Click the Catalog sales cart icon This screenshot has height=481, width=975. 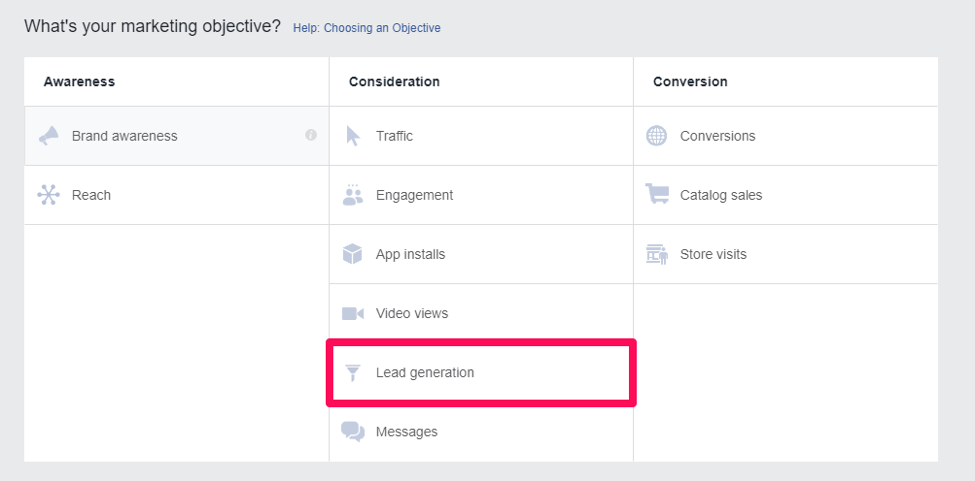pos(657,195)
